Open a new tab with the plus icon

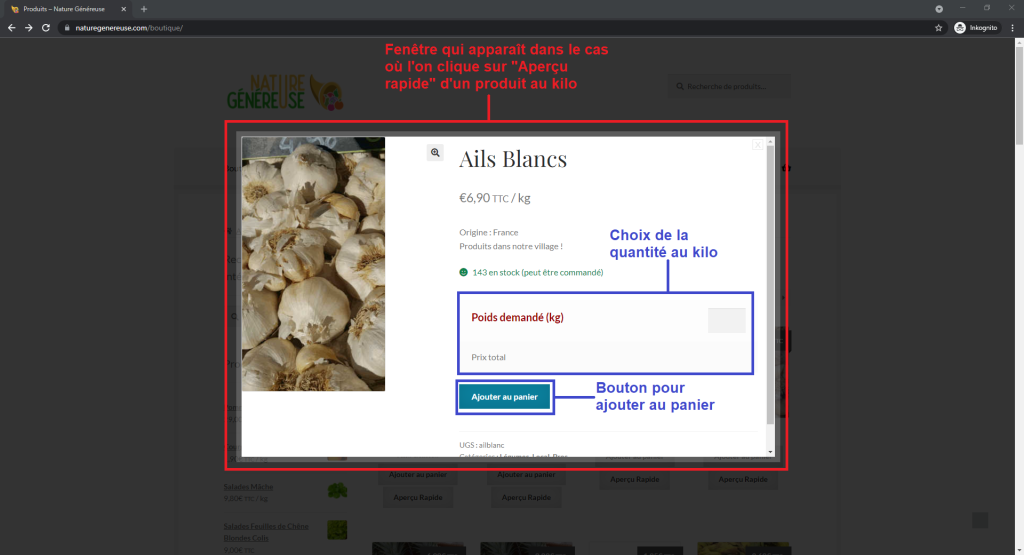[144, 9]
